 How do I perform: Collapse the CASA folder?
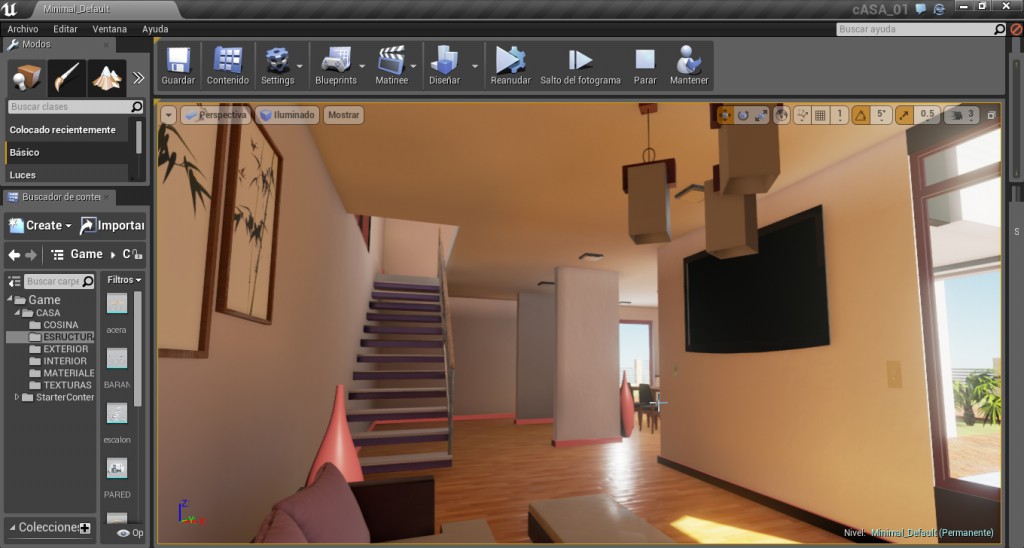click(x=17, y=313)
